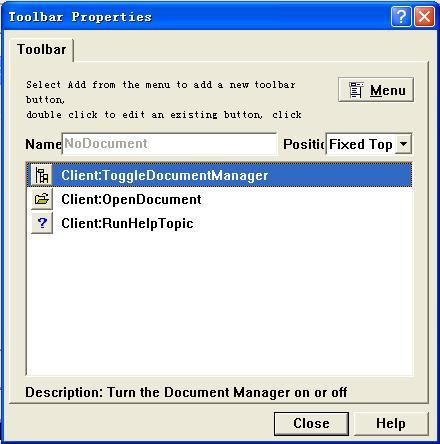Open the Position dropdown arrow

click(x=403, y=144)
